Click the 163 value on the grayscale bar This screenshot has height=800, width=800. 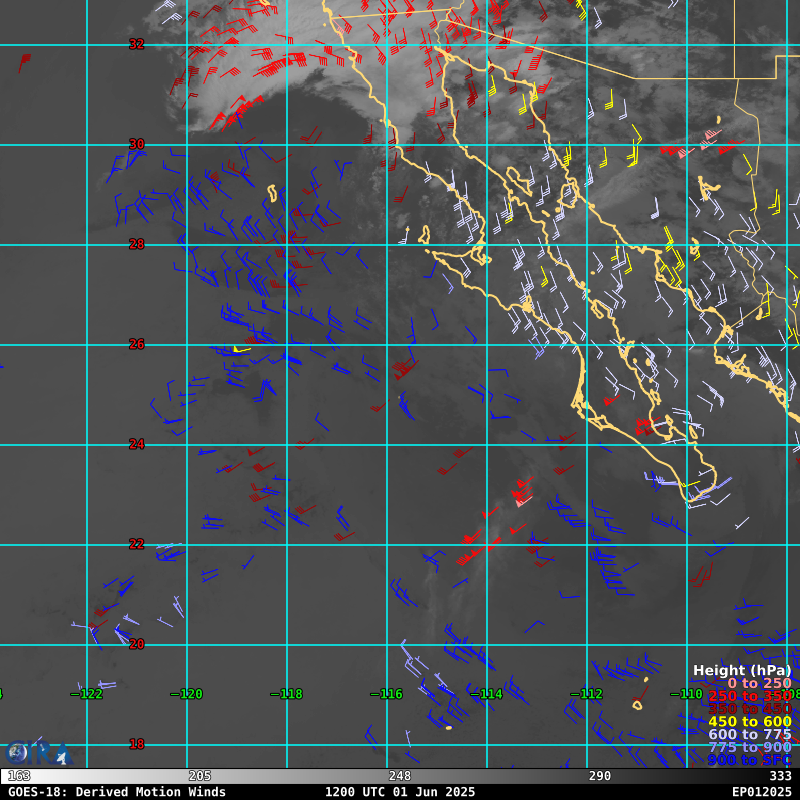click(x=18, y=776)
